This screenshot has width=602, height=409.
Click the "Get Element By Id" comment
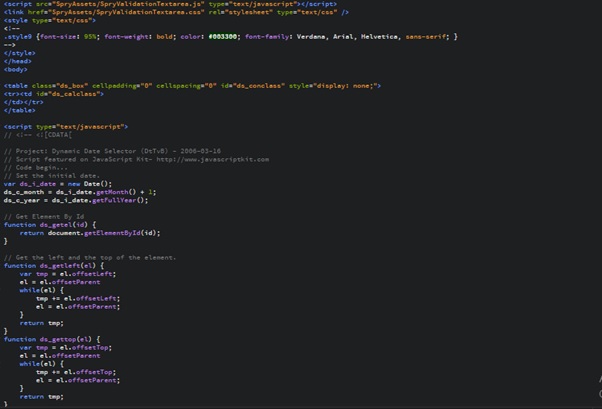pos(44,217)
